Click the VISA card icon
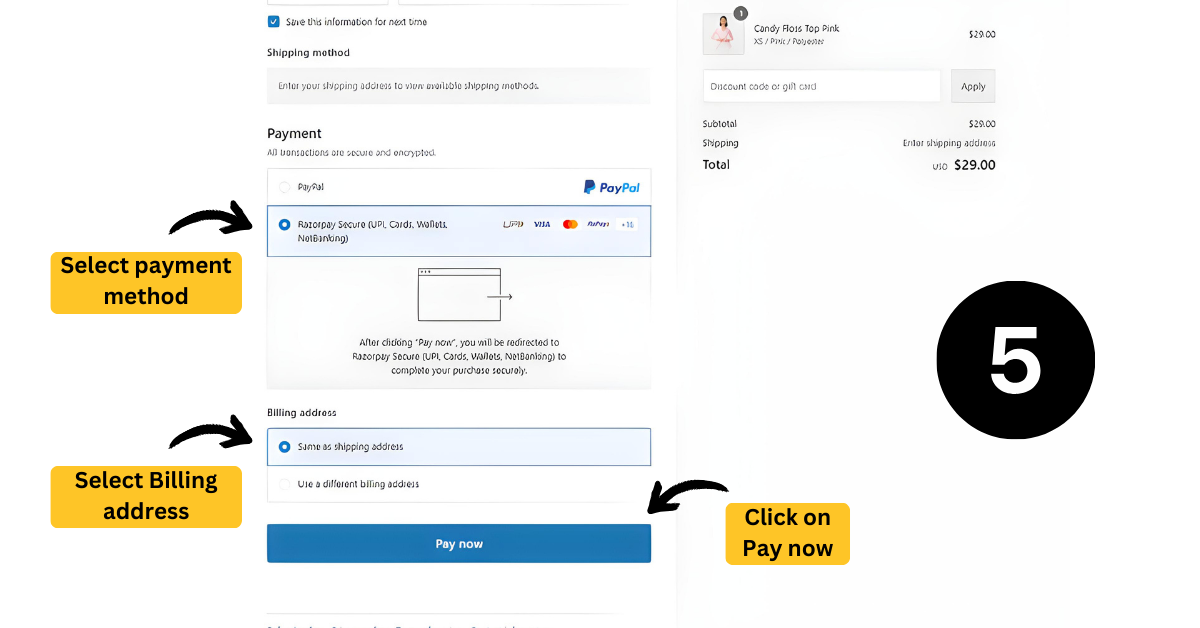This screenshot has width=1200, height=628. click(542, 224)
